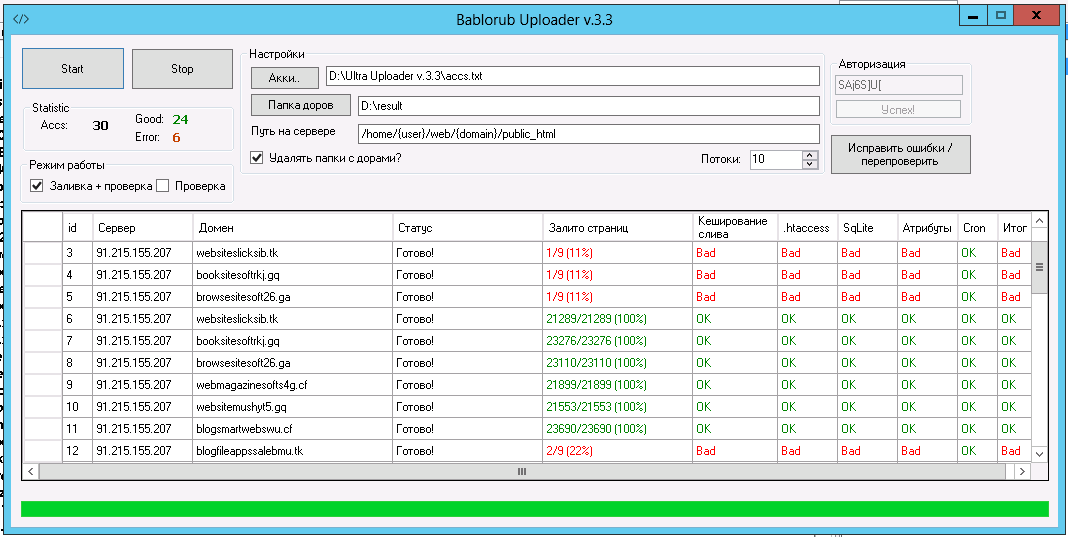Image resolution: width=1068 pixels, height=537 pixels.
Task: Click the horizontal scrollbar thumb
Action: (x=522, y=471)
